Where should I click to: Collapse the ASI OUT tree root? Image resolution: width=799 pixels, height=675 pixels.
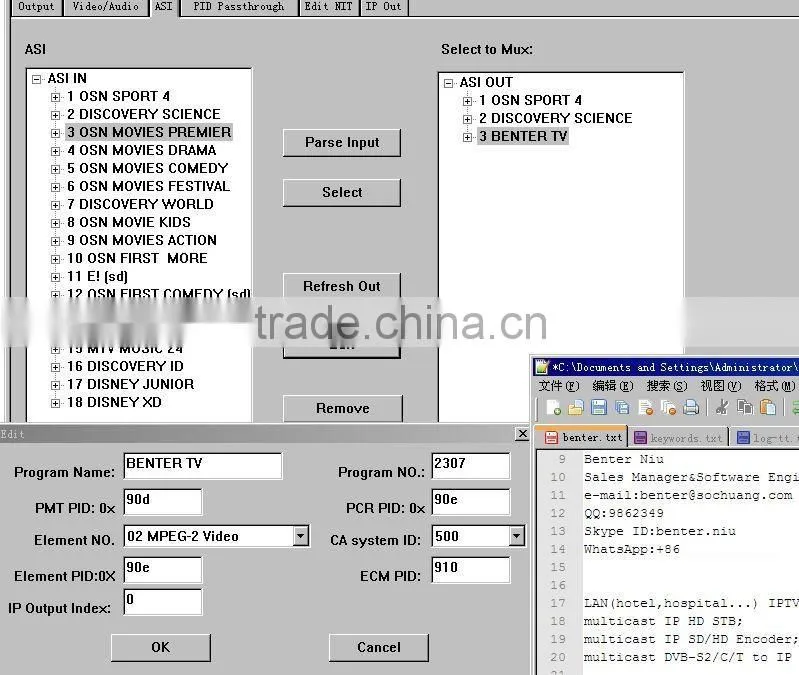(448, 83)
